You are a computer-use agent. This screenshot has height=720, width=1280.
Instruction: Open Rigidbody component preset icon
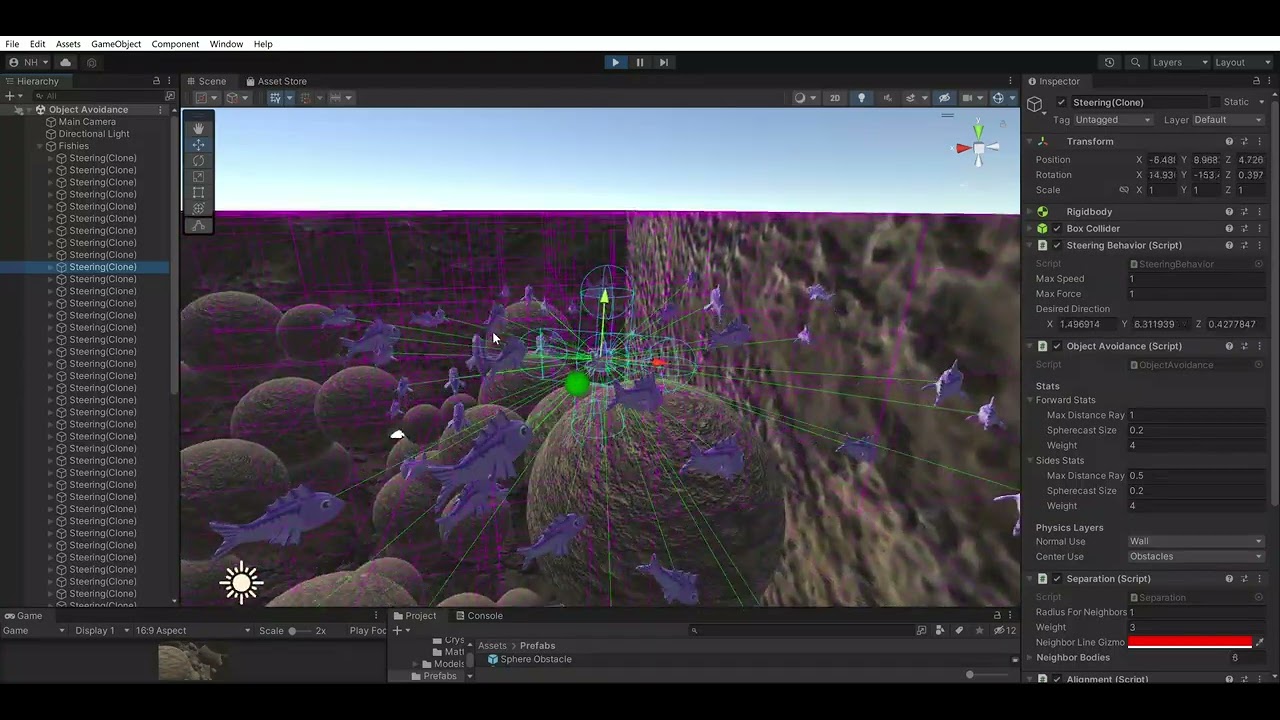1244,212
